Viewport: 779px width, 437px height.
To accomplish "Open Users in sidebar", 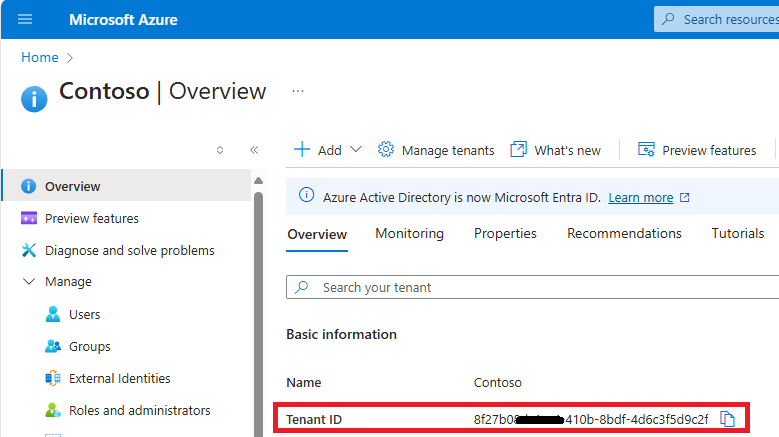I will [84, 314].
